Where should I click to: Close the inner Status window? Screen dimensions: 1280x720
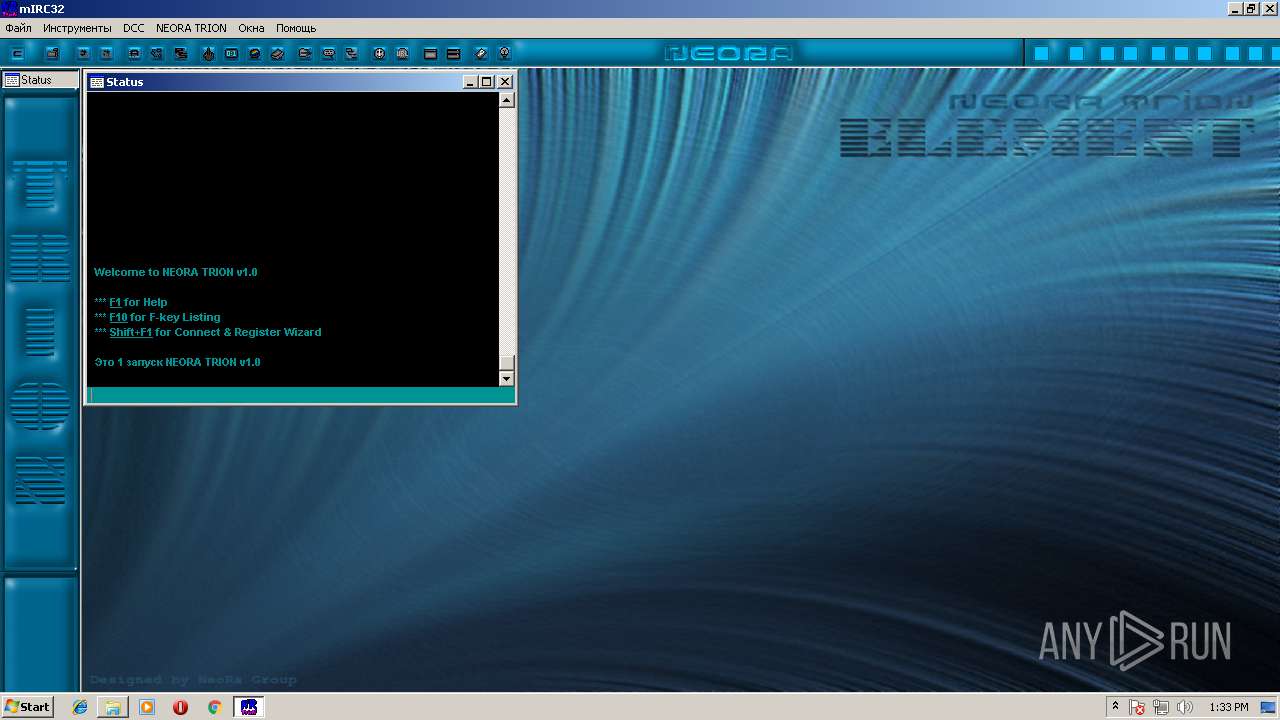505,82
